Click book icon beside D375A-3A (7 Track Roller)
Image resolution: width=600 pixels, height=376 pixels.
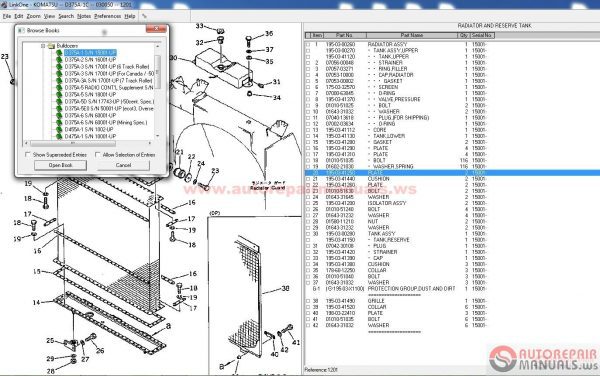59,81
